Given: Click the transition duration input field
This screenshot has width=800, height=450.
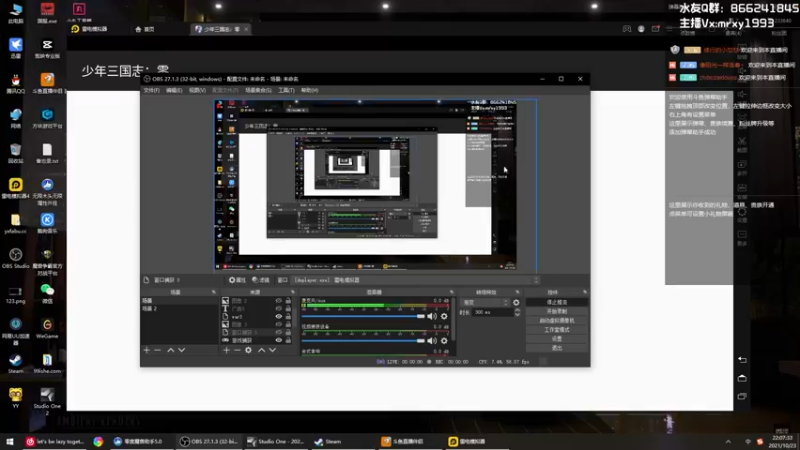Looking at the screenshot, I should coord(492,312).
